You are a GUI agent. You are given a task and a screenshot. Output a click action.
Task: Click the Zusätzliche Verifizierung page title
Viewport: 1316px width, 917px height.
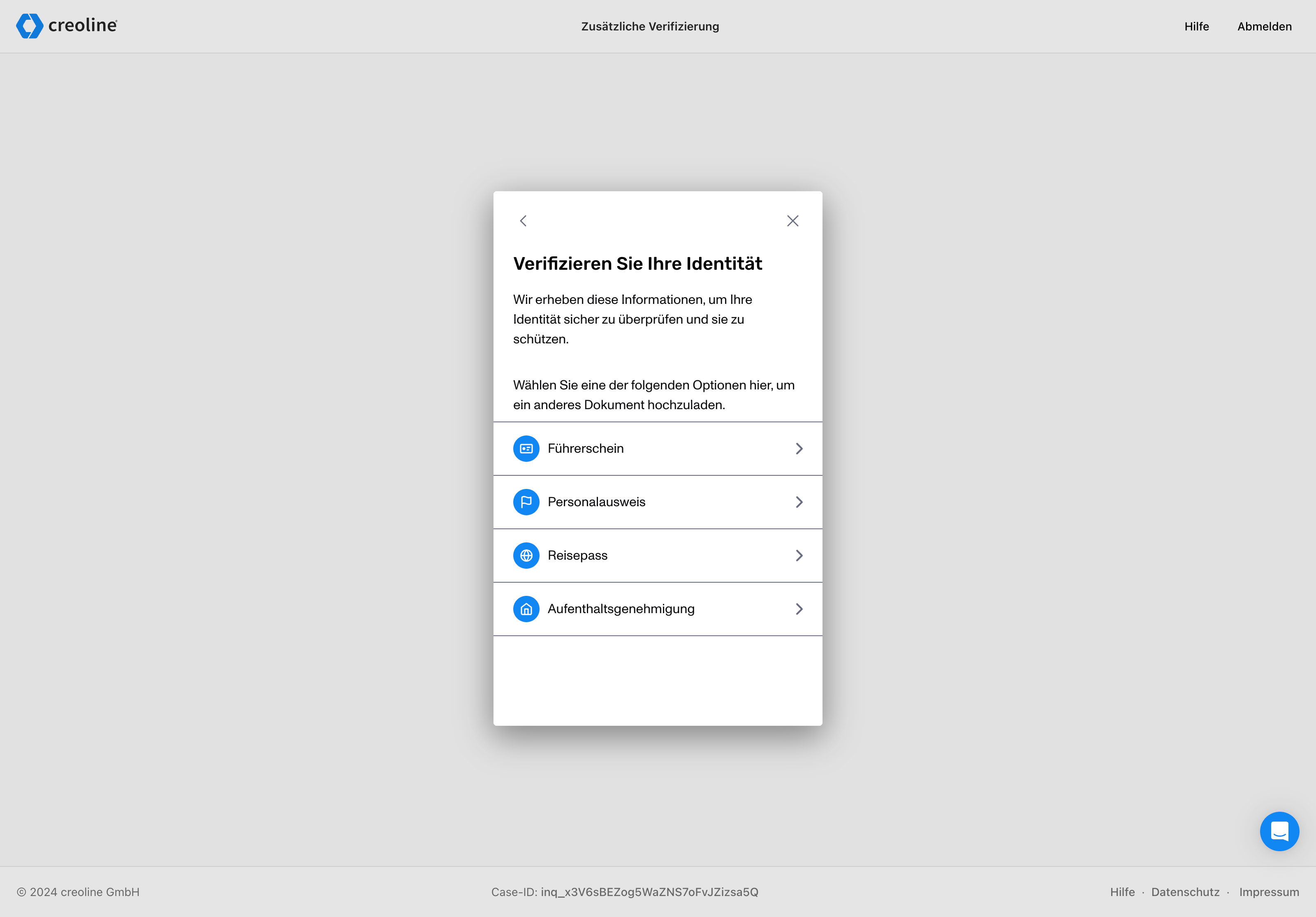coord(650,26)
